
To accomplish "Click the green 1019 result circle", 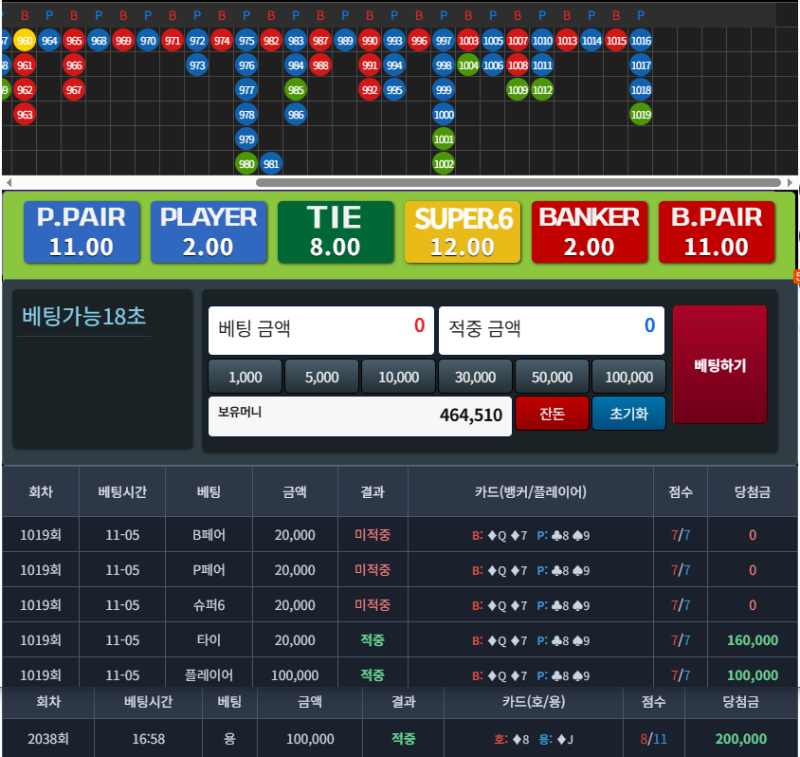I will point(641,115).
